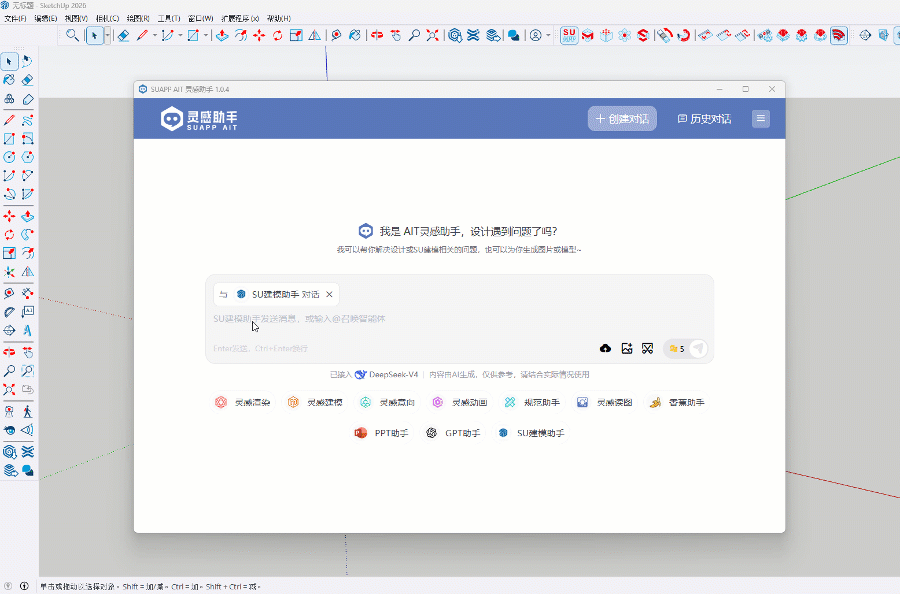Choose the PPT助手 assistant chip

(x=381, y=433)
